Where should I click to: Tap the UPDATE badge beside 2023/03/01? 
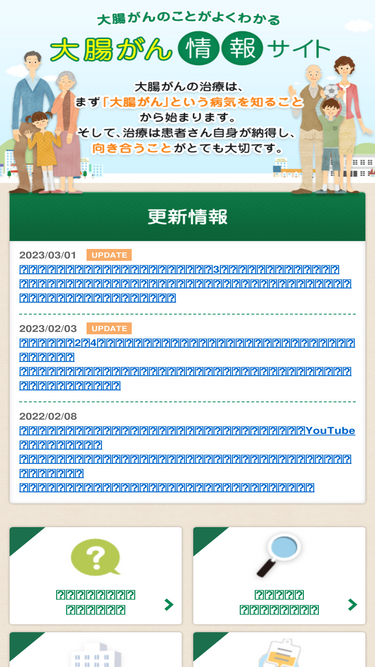(x=109, y=255)
